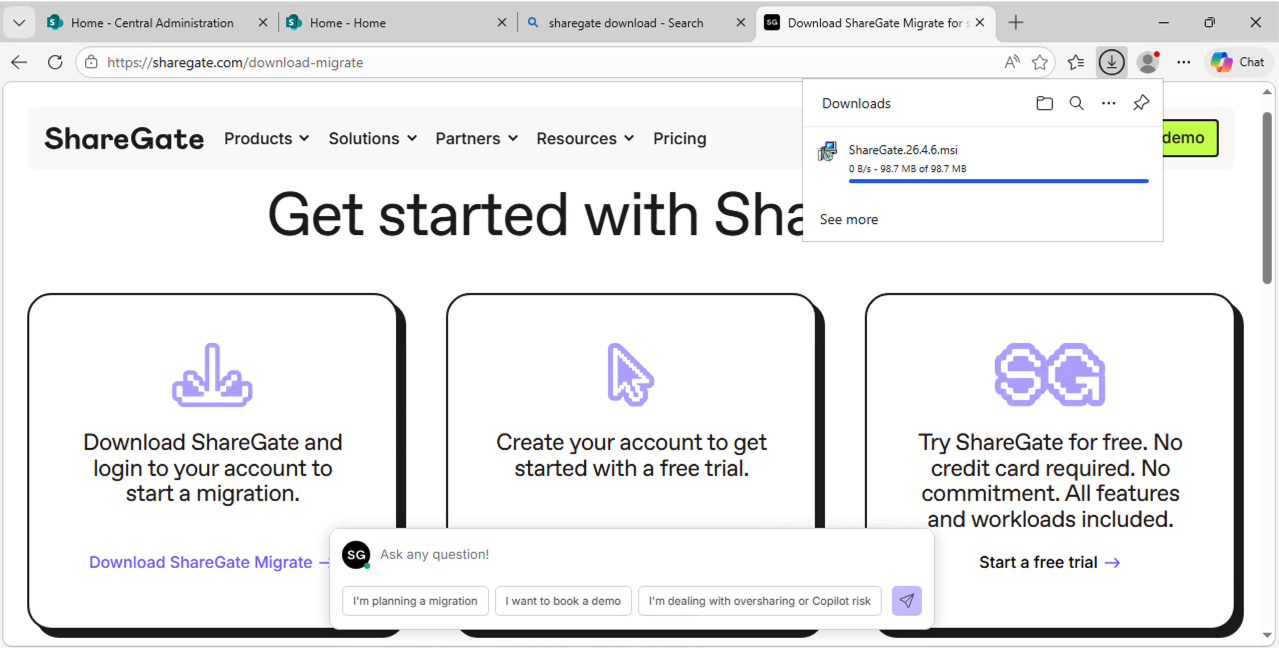The width and height of the screenshot is (1279, 648).
Task: Click the green demo button
Action: click(1190, 138)
